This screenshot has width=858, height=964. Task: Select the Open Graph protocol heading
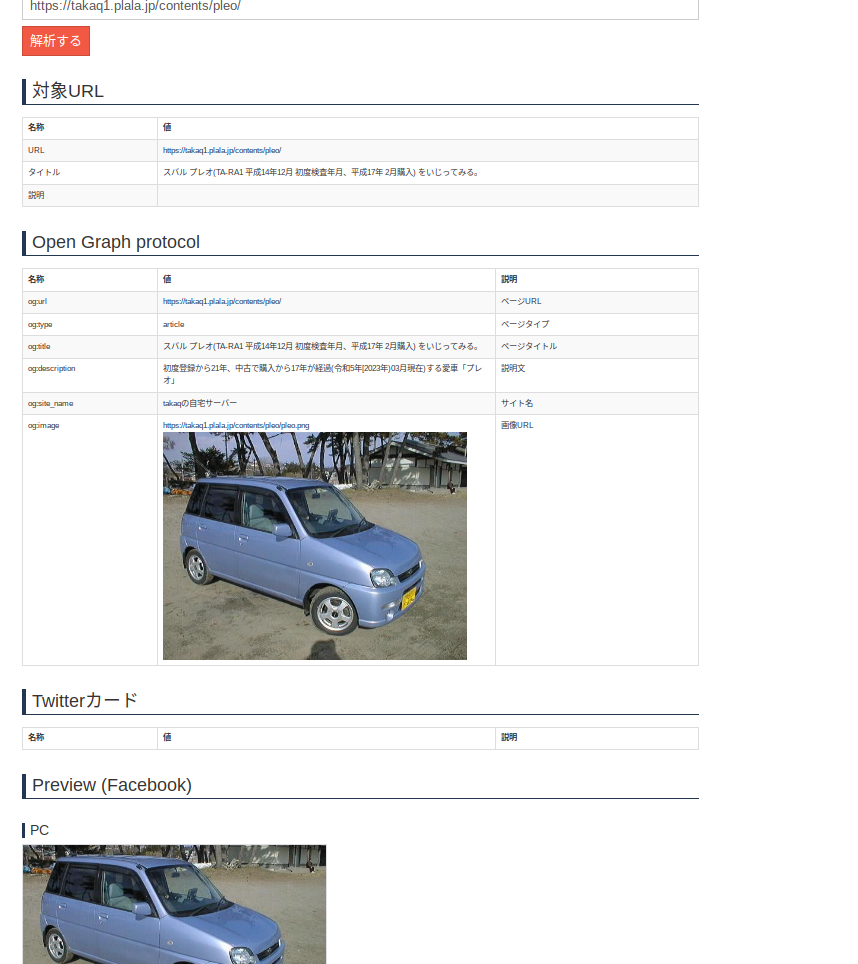click(x=116, y=242)
